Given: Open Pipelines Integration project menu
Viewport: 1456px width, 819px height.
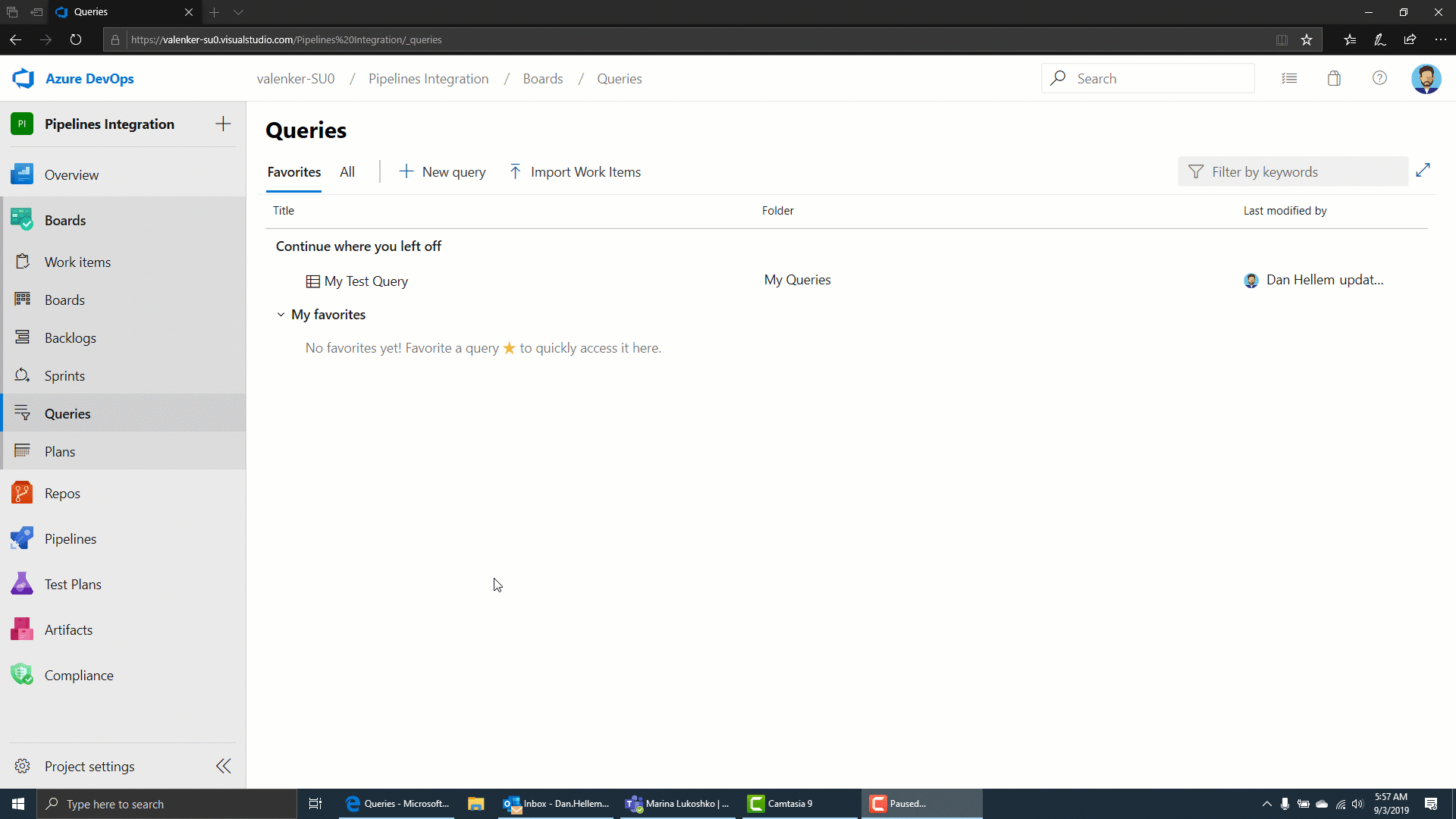Looking at the screenshot, I should point(109,124).
